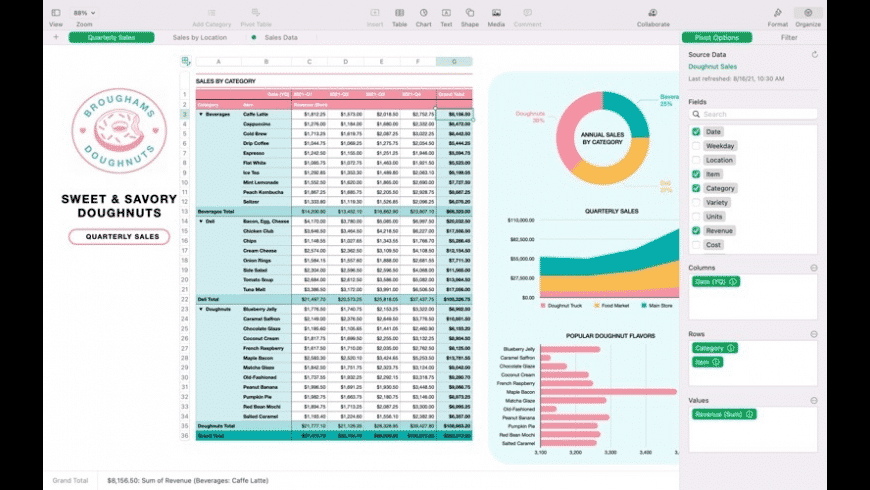Click the Broughams Doughnuts logo image
The image size is (870, 490).
coord(119,130)
